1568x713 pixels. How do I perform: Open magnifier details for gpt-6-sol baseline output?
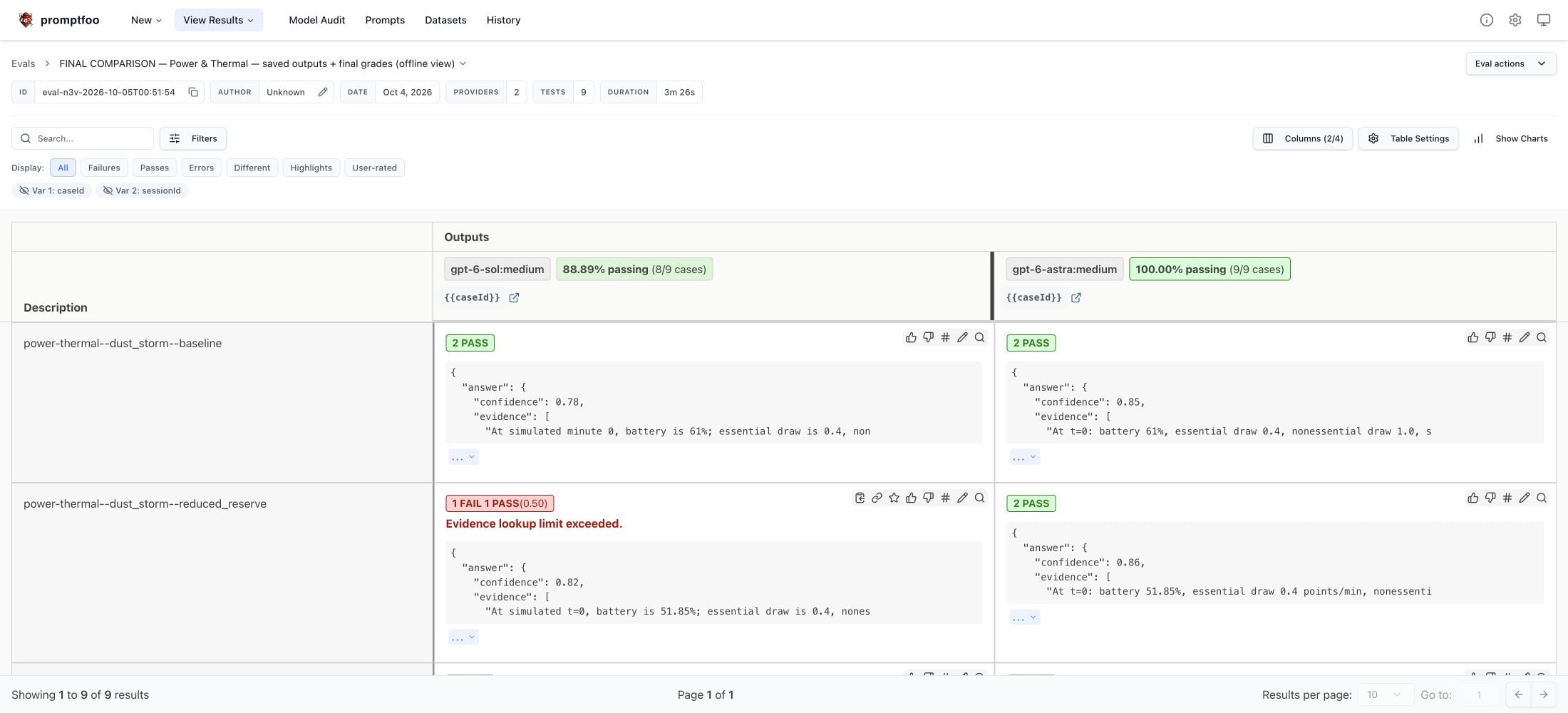(x=979, y=337)
